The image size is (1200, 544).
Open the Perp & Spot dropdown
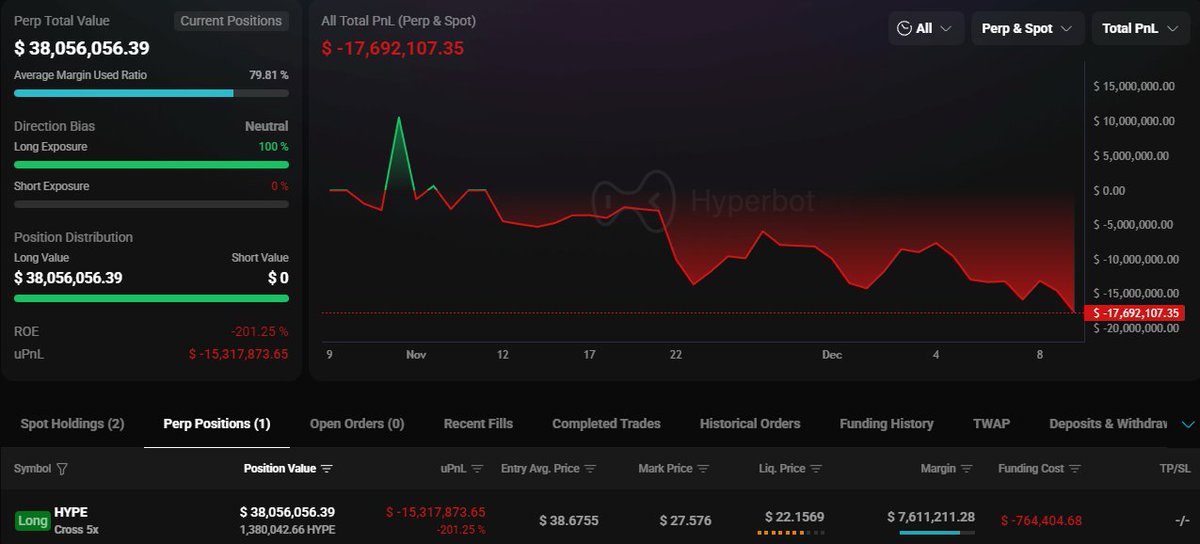(1027, 29)
